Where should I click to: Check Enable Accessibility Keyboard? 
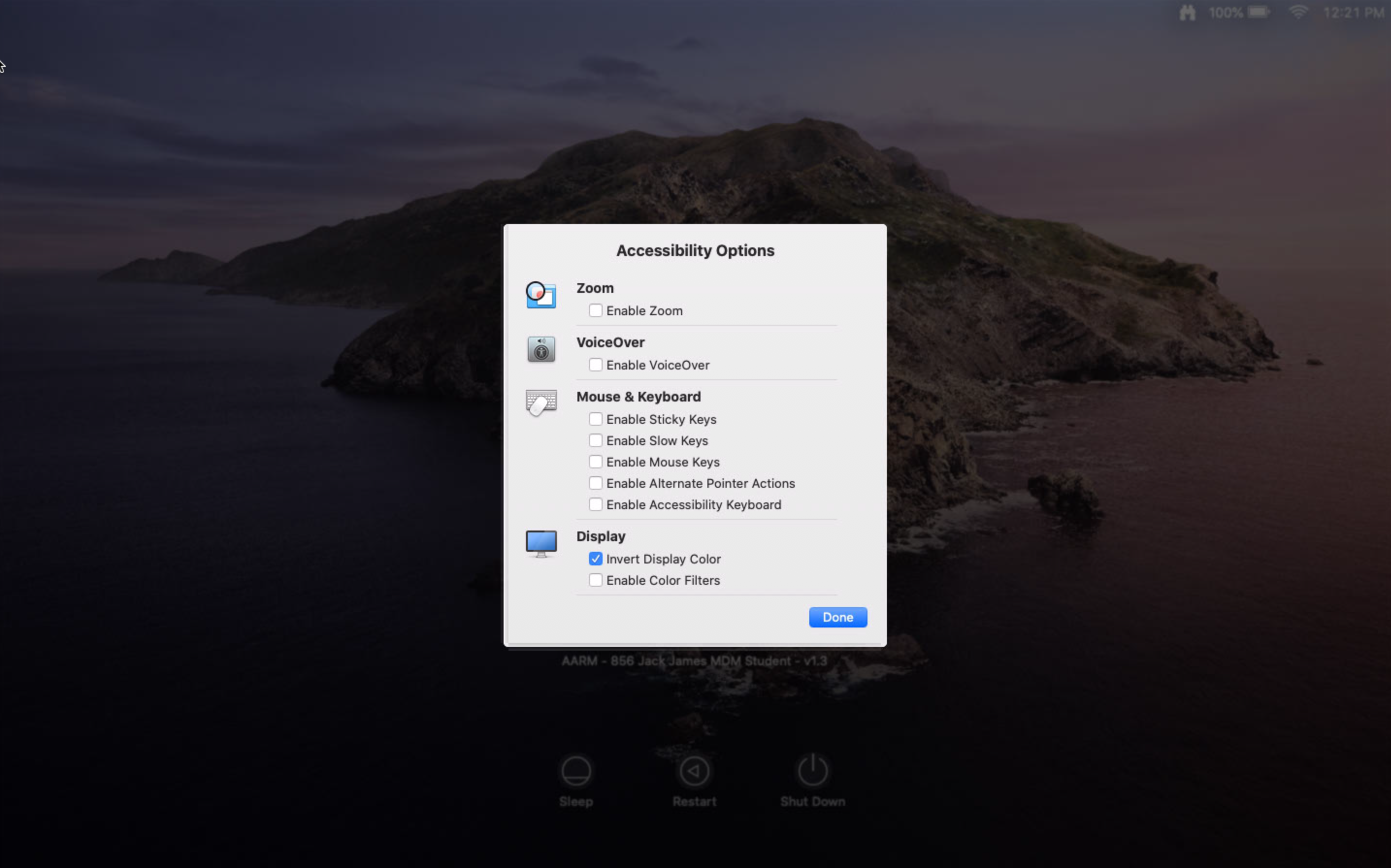pyautogui.click(x=596, y=505)
